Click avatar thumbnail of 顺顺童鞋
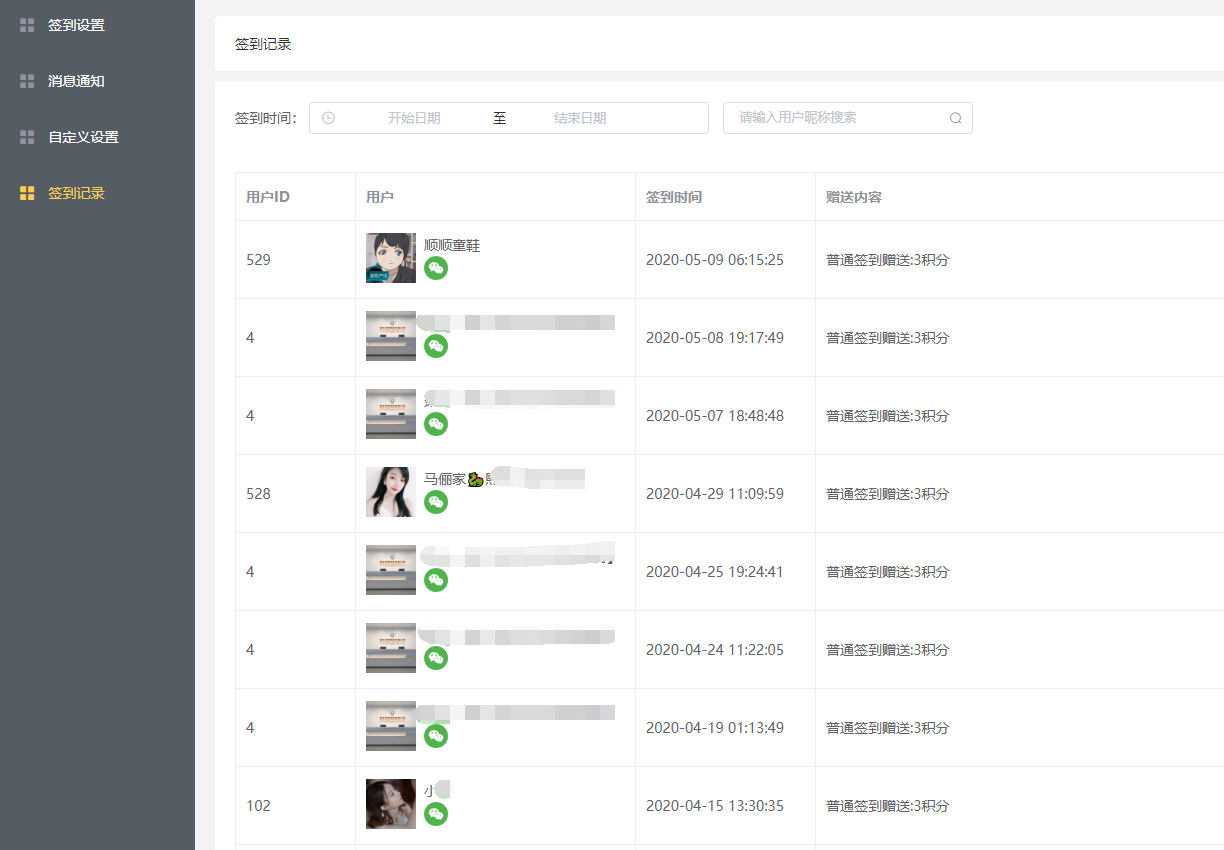The width and height of the screenshot is (1224, 850). pos(391,258)
